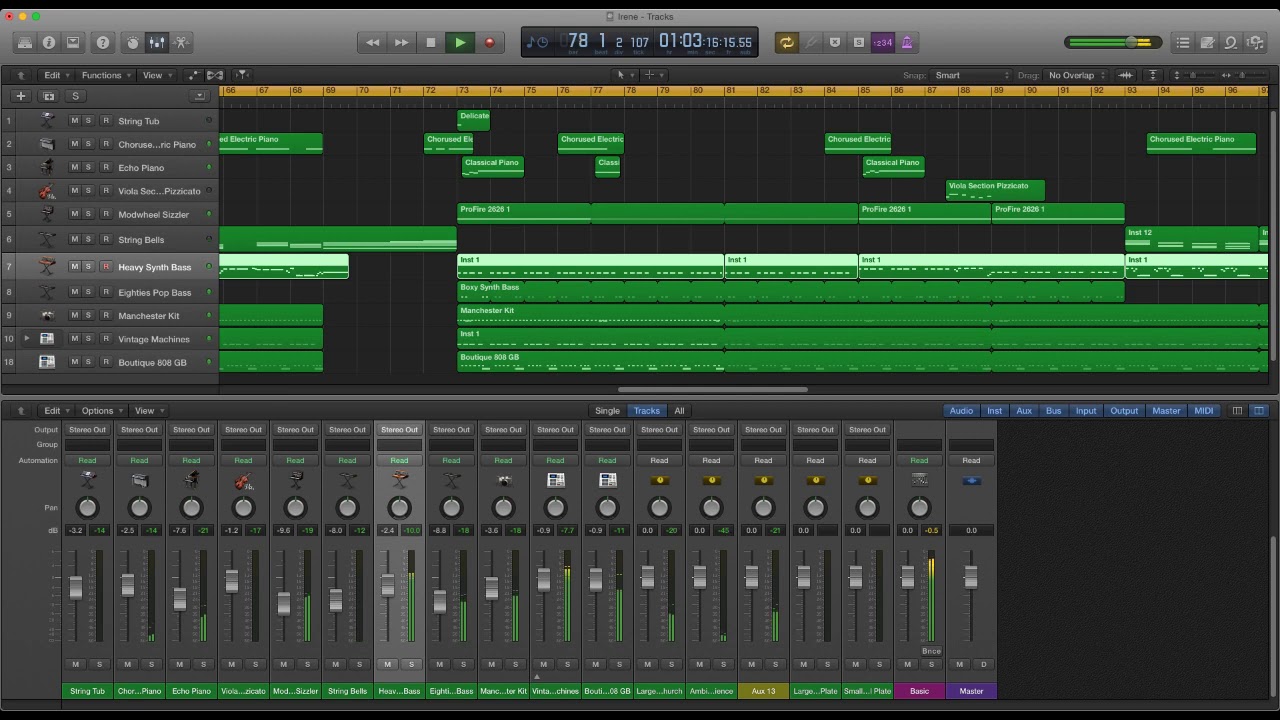Toggle Show Automation icon

(x=193, y=75)
